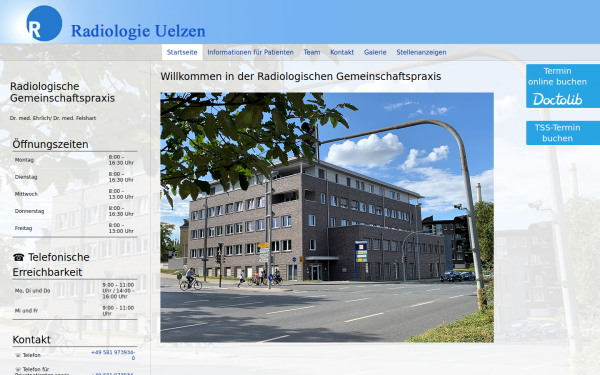The height and width of the screenshot is (375, 600).
Task: Open the Kontakt navigation item
Action: (342, 52)
